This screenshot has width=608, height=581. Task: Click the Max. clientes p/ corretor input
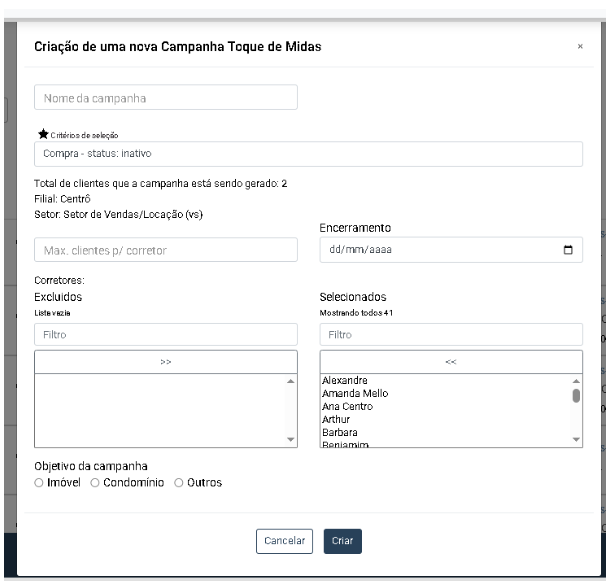tap(166, 250)
